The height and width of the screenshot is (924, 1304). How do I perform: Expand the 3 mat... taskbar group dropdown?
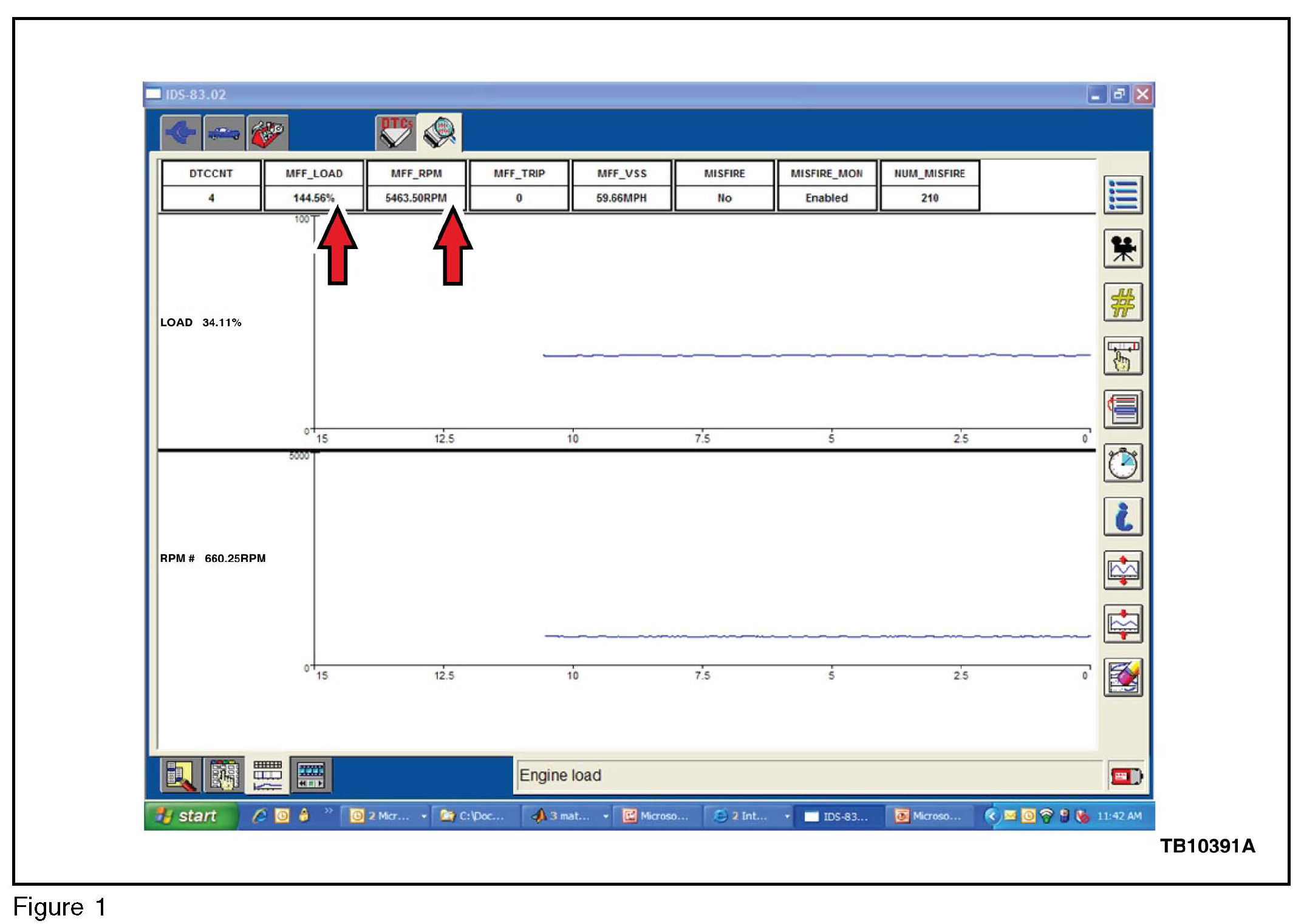(x=606, y=816)
